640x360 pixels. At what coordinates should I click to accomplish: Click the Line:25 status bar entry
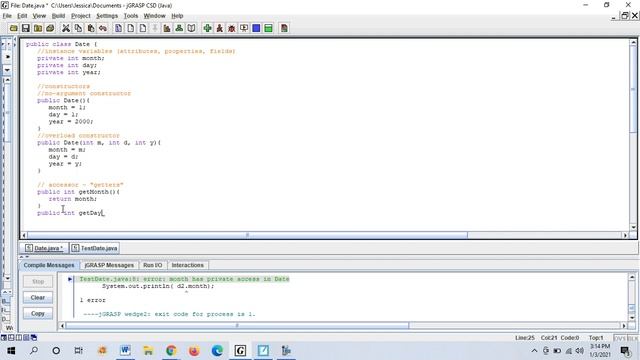[x=524, y=338]
